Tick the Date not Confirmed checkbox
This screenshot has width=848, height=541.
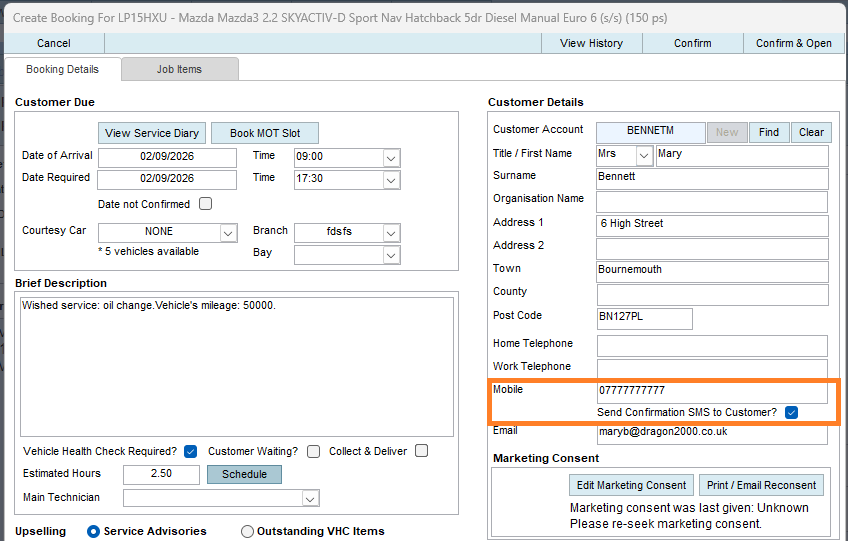coord(206,204)
